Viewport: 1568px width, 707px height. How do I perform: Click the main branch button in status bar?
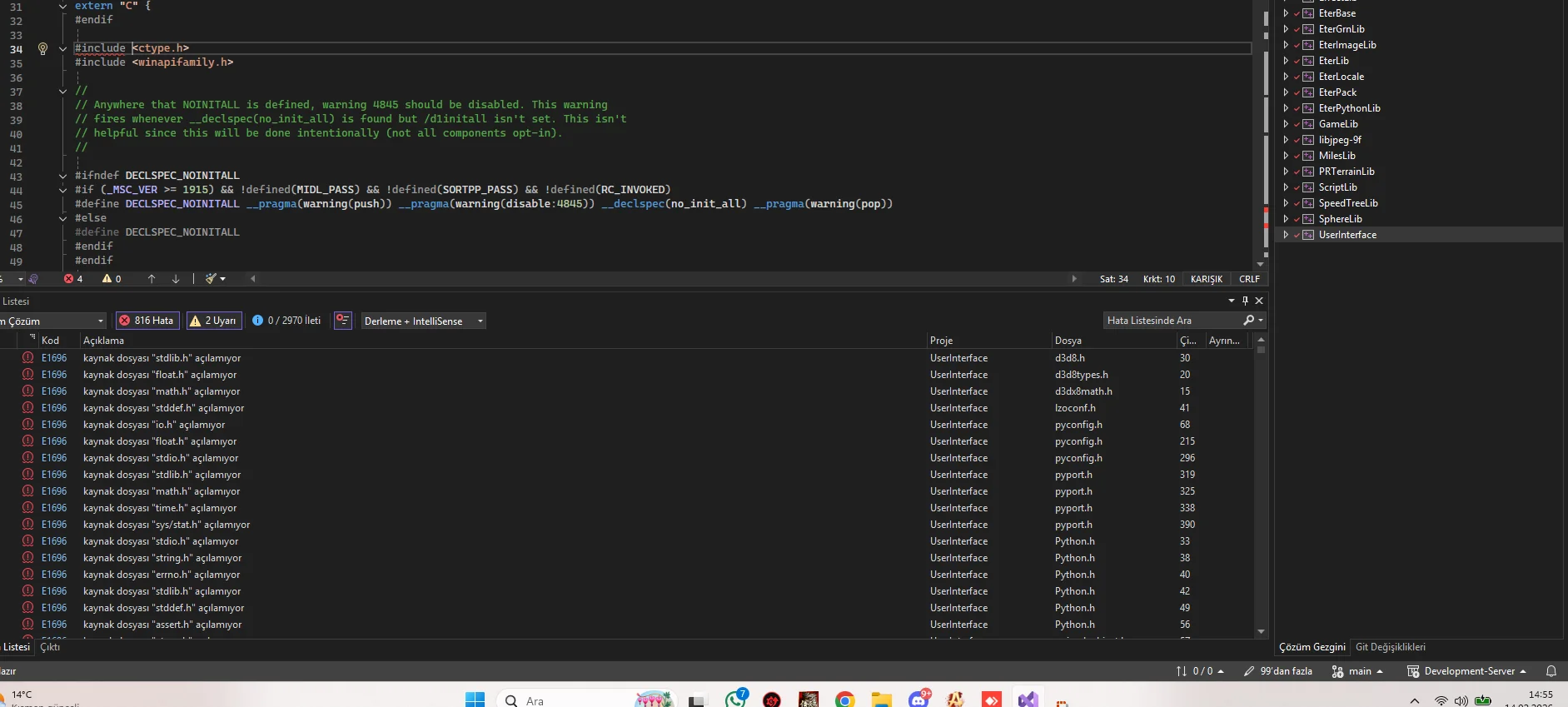coord(1358,671)
